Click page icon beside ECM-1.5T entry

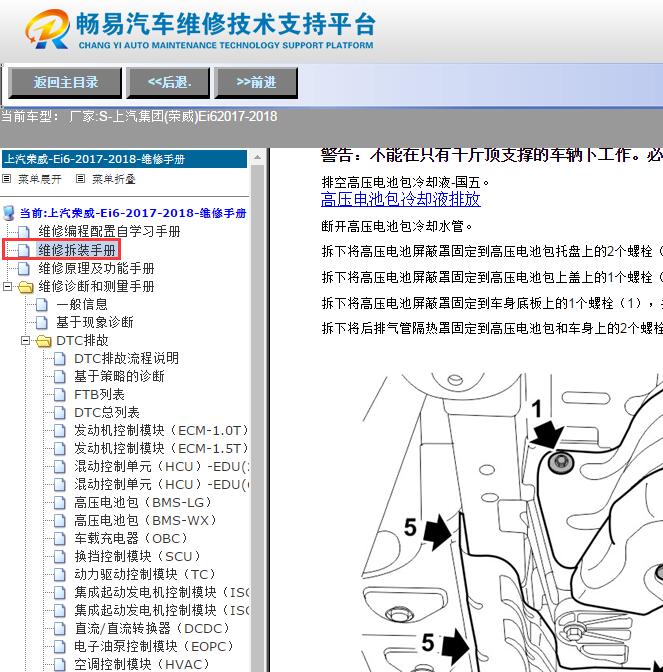[x=60, y=449]
